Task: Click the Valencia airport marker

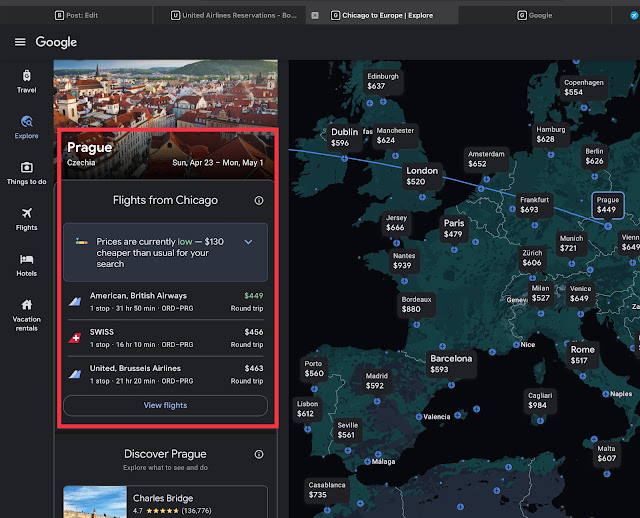Action: 419,417
